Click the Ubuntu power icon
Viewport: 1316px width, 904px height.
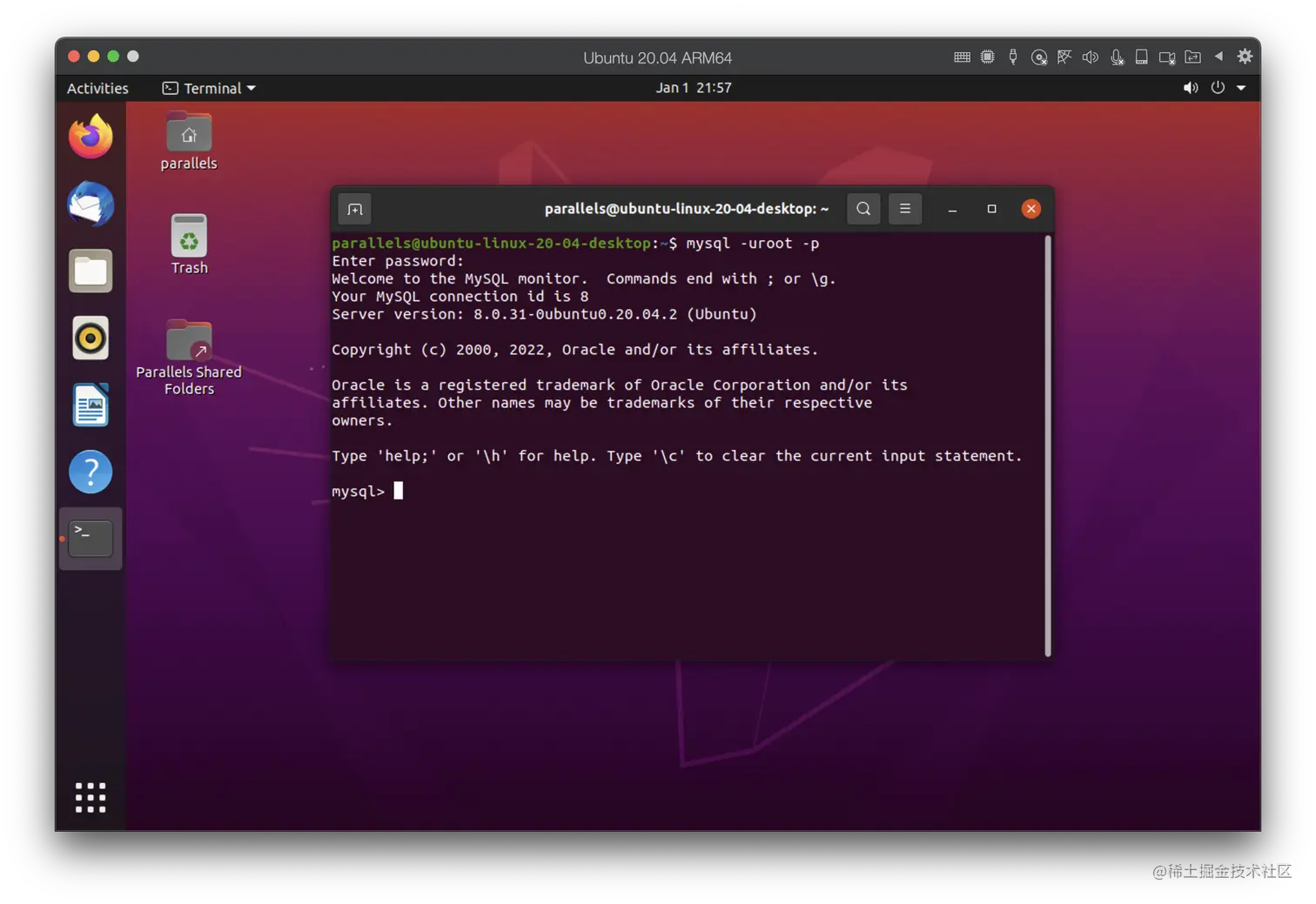(x=1218, y=88)
